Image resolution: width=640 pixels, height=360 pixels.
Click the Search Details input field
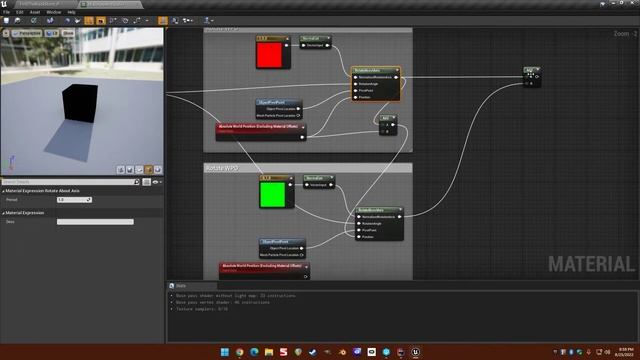(68, 182)
